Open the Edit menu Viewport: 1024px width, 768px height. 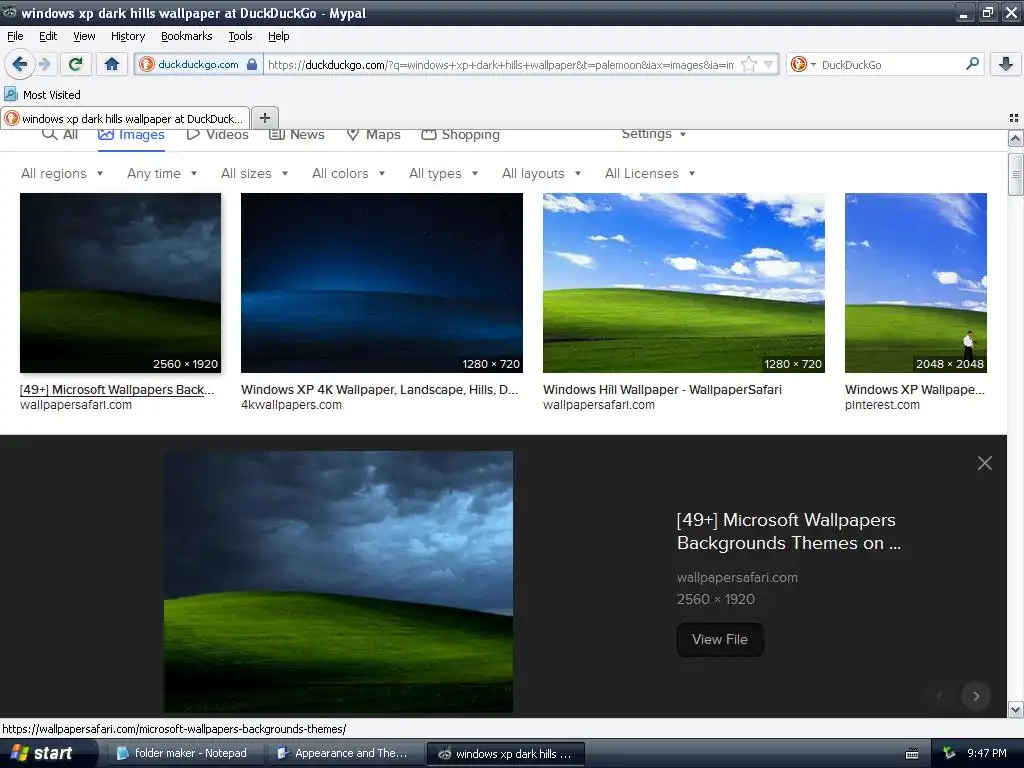click(x=48, y=36)
